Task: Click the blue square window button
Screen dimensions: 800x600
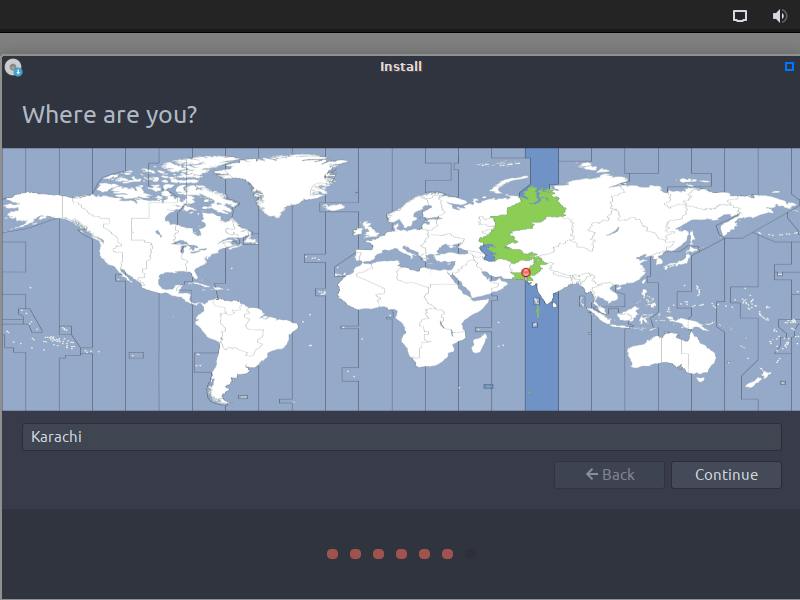Action: coord(789,67)
